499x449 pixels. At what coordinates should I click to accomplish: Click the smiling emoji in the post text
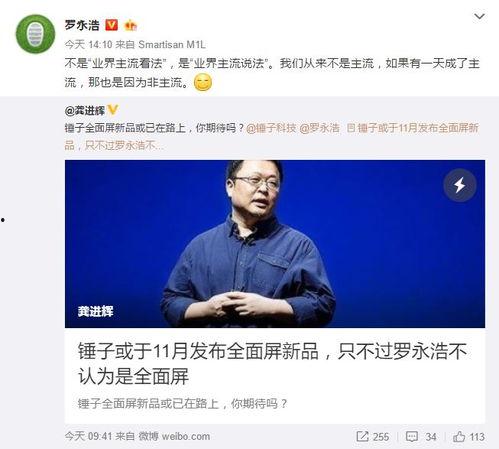coord(203,82)
